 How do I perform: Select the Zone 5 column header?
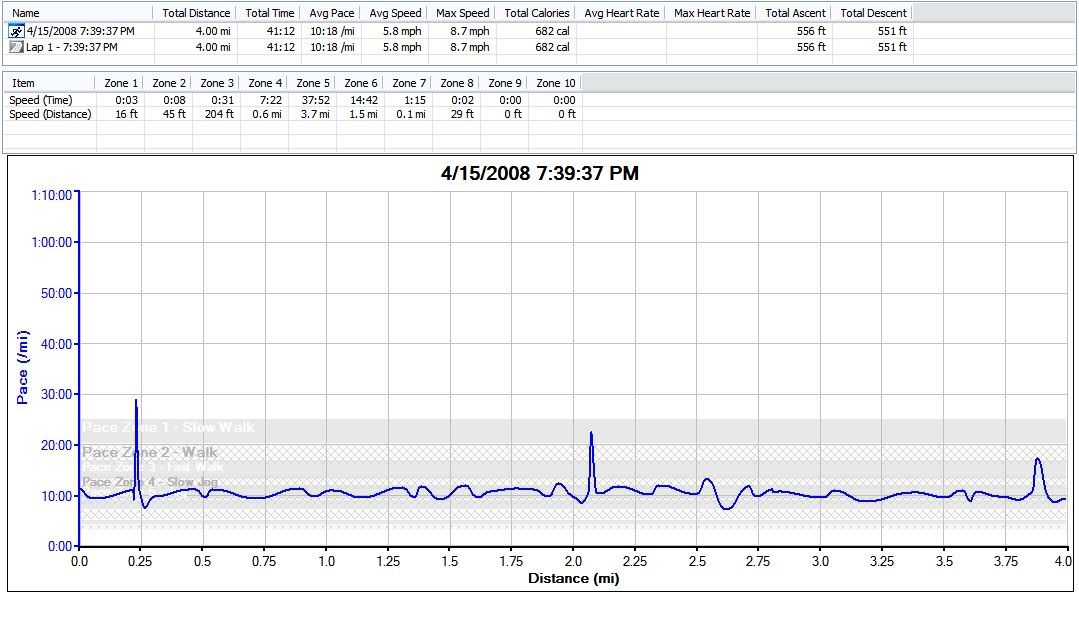tap(313, 83)
